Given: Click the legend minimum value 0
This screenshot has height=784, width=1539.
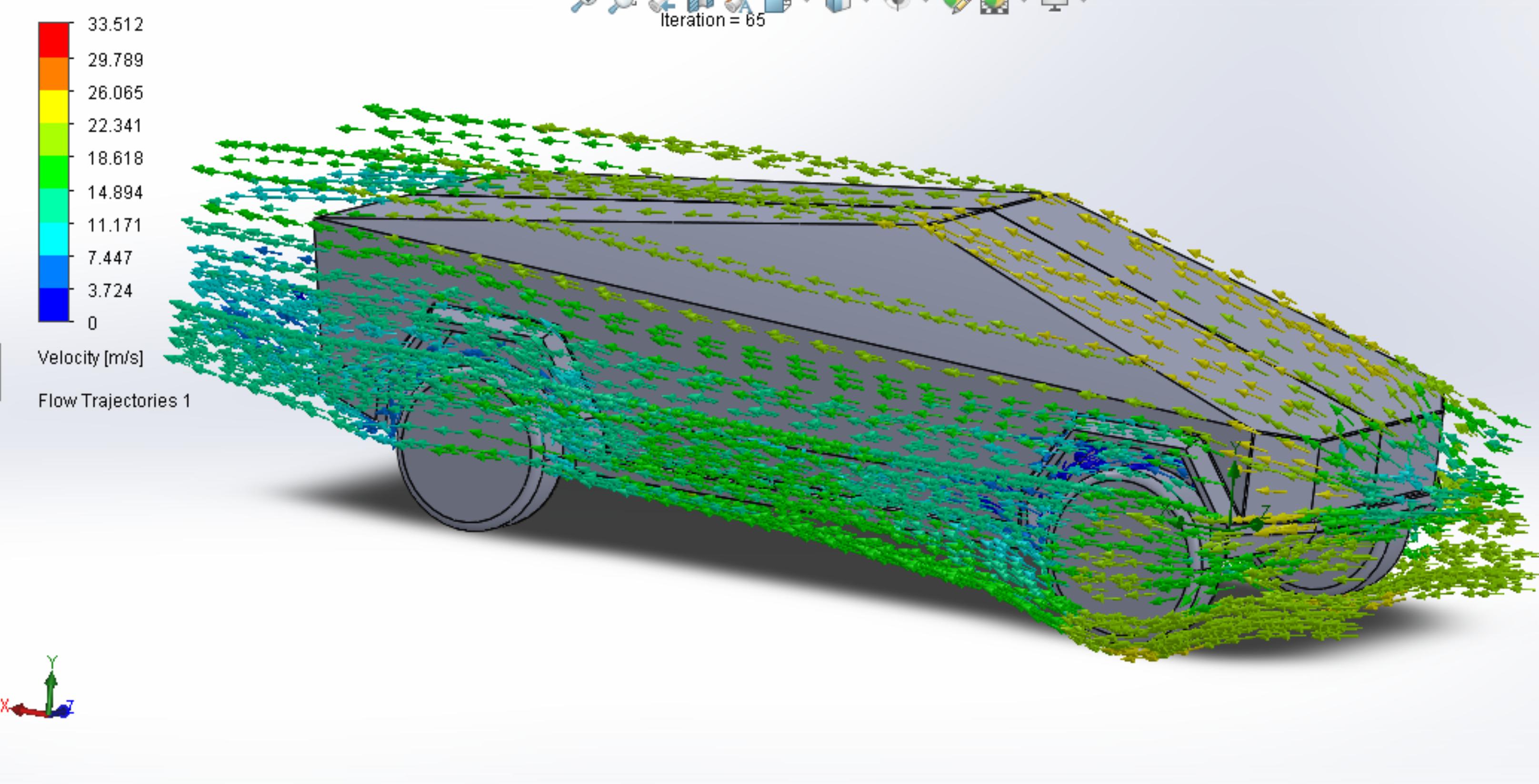Looking at the screenshot, I should tap(92, 323).
